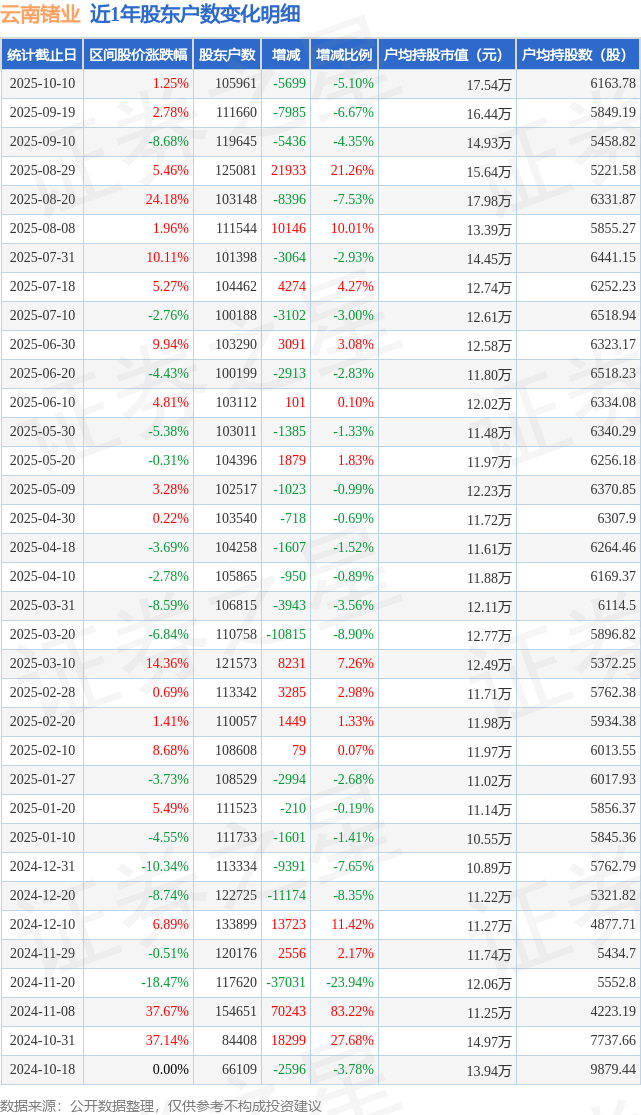This screenshot has height=1115, width=641.
Task: Select the 2025-03-10 date row
Action: tap(42, 664)
